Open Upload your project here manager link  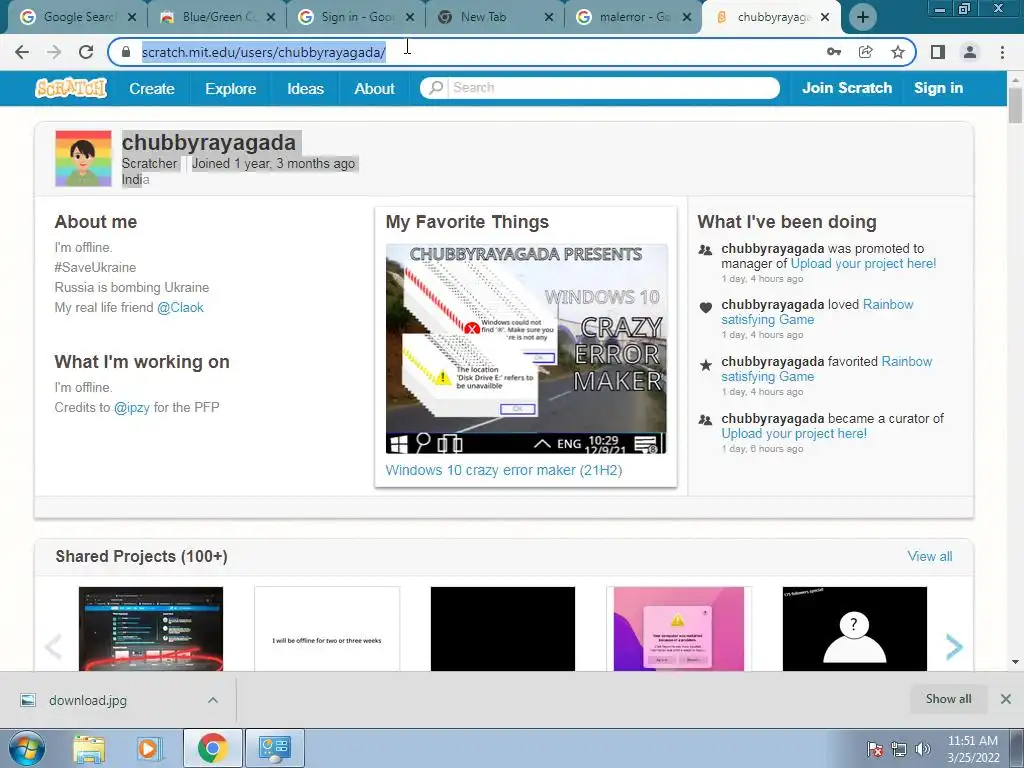(x=863, y=264)
